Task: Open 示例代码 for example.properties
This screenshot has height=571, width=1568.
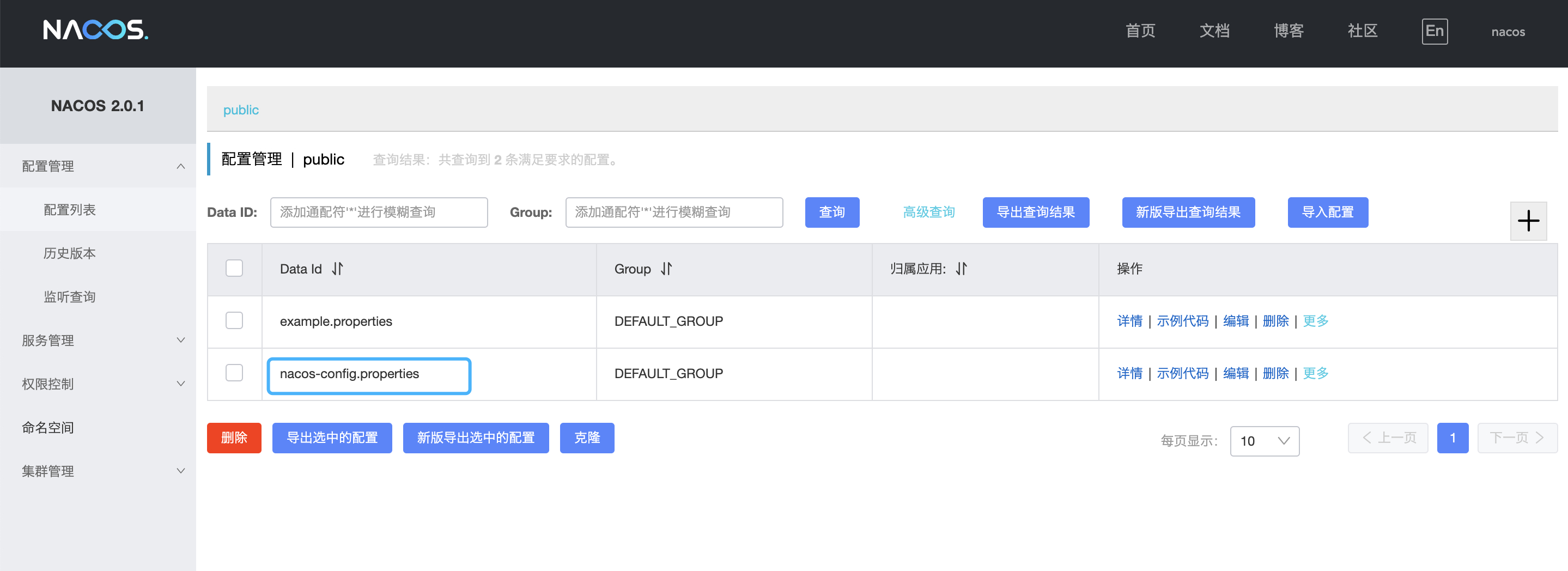Action: tap(1182, 321)
